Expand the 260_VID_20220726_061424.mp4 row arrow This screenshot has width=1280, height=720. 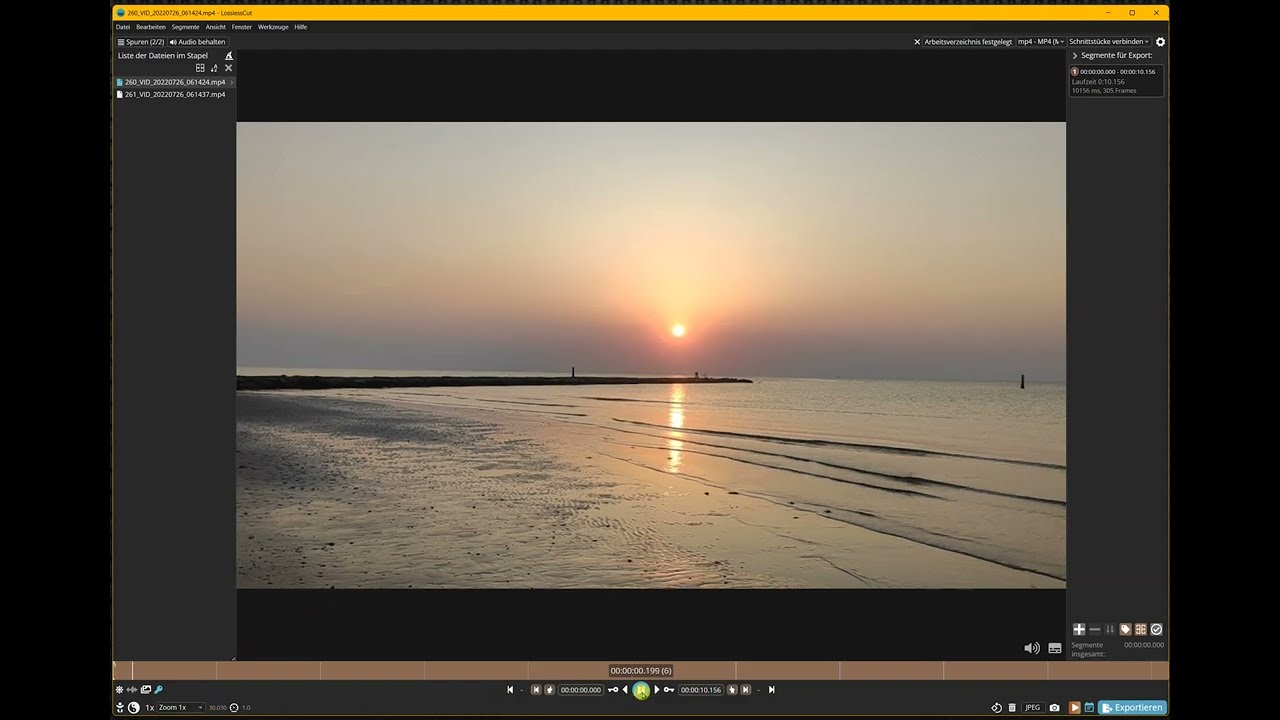coord(232,82)
